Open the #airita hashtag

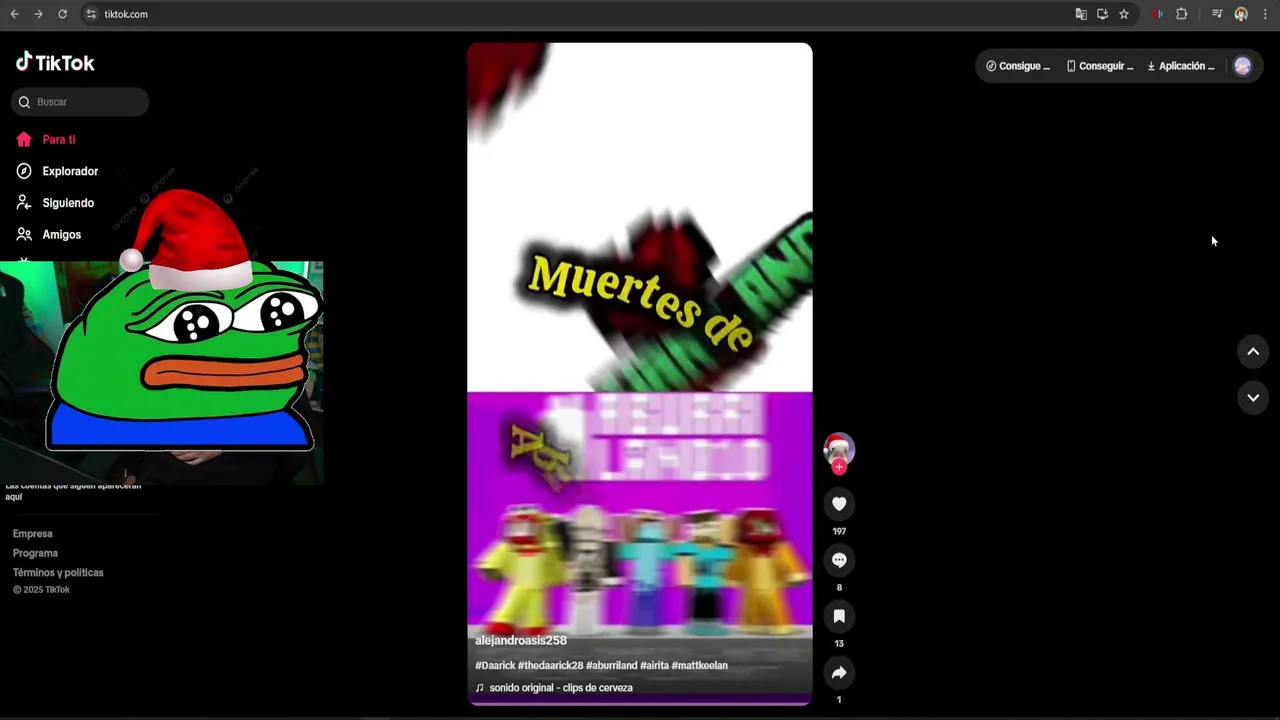click(654, 665)
